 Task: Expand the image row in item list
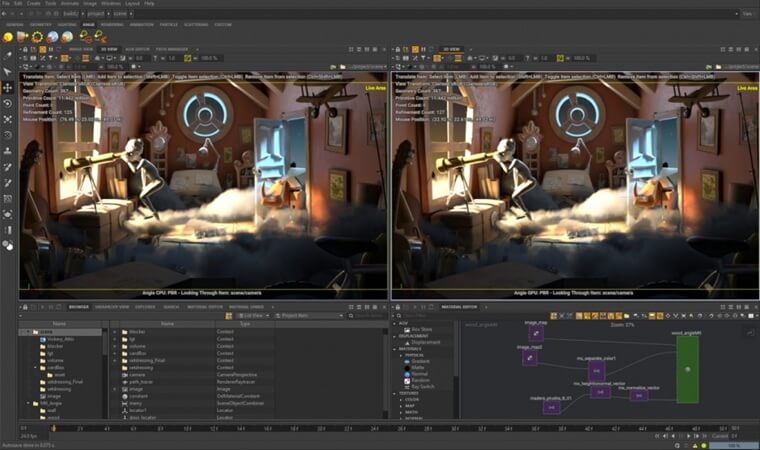click(x=115, y=389)
